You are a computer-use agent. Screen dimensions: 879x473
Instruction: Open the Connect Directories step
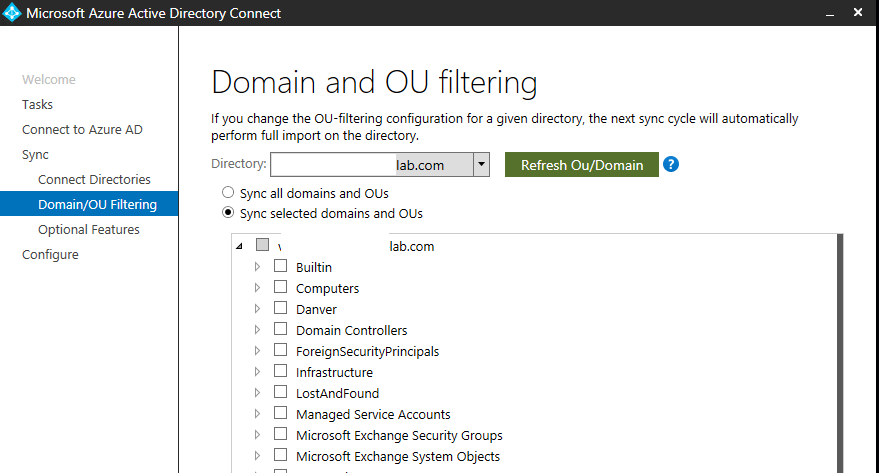point(94,179)
